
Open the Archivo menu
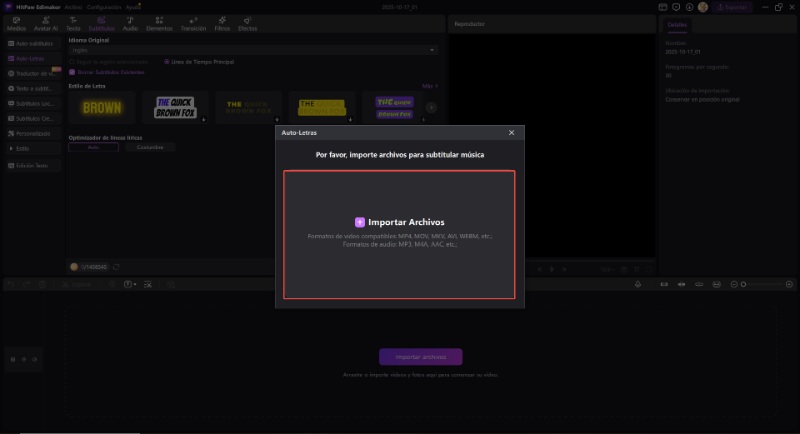pos(73,6)
